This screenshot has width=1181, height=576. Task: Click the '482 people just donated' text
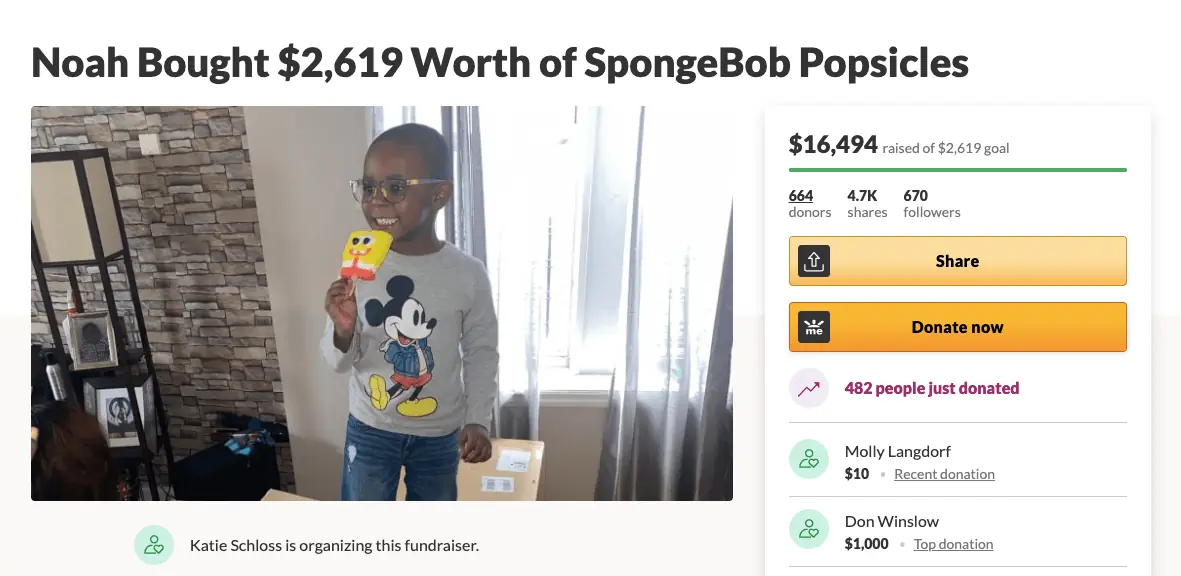click(931, 388)
